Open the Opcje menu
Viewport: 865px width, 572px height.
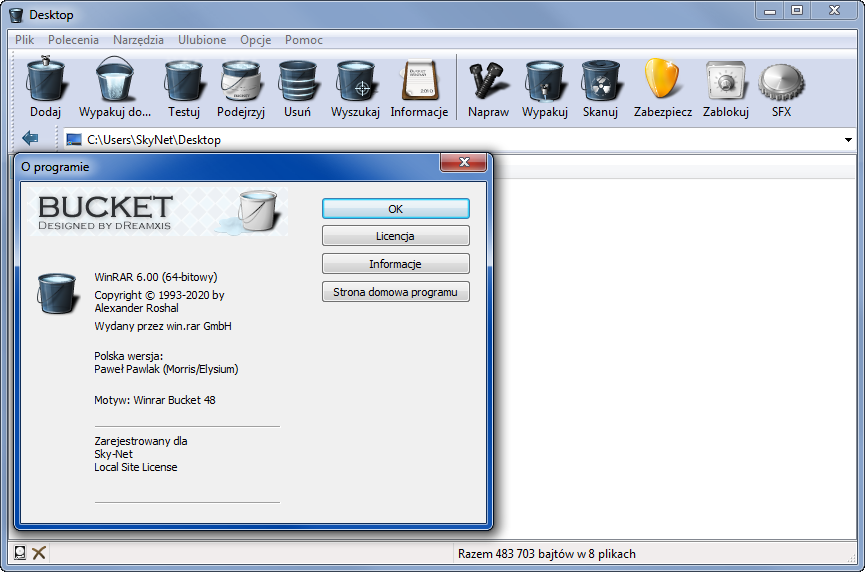point(255,40)
